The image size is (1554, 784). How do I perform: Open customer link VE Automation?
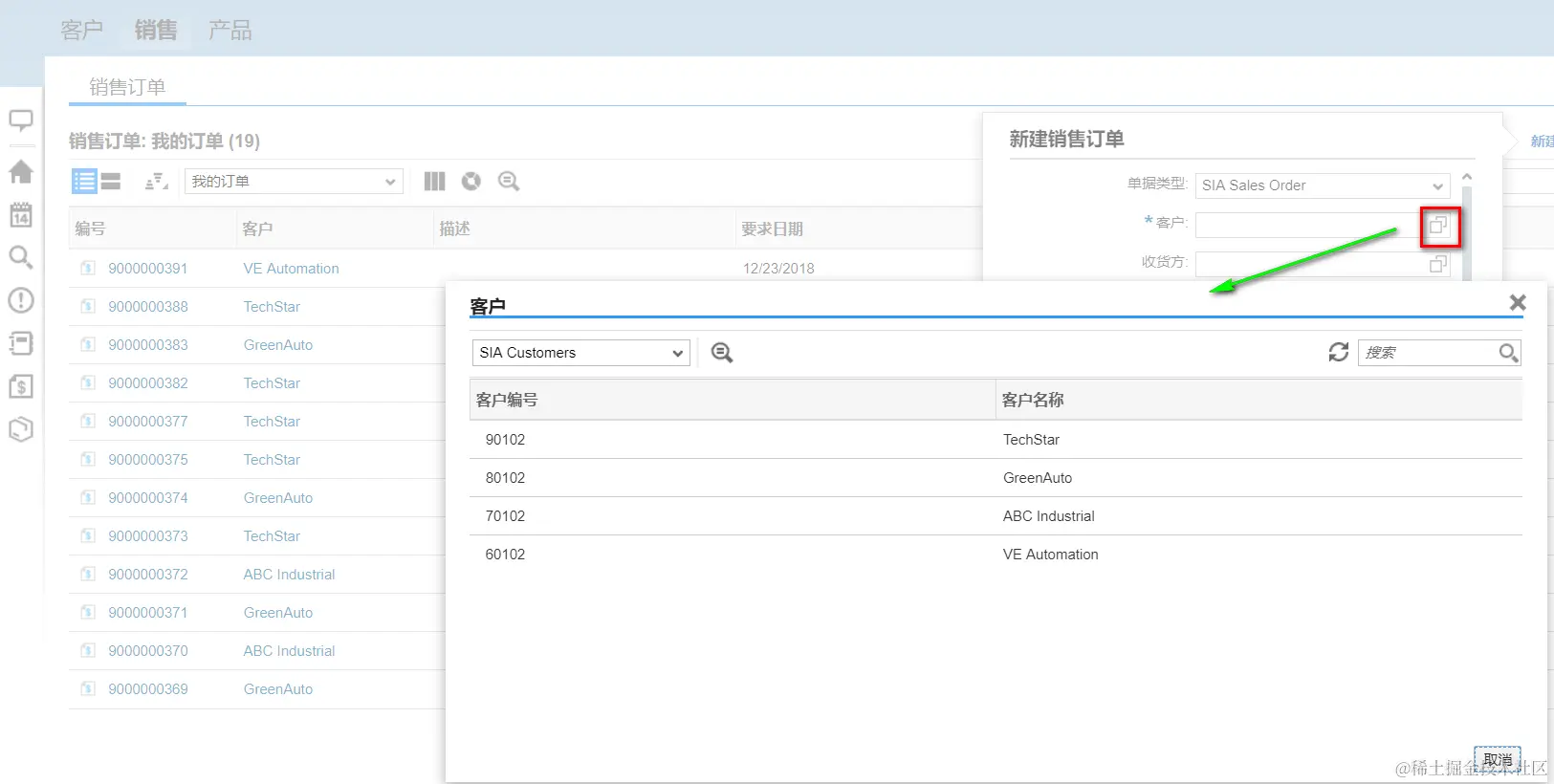[x=291, y=269]
